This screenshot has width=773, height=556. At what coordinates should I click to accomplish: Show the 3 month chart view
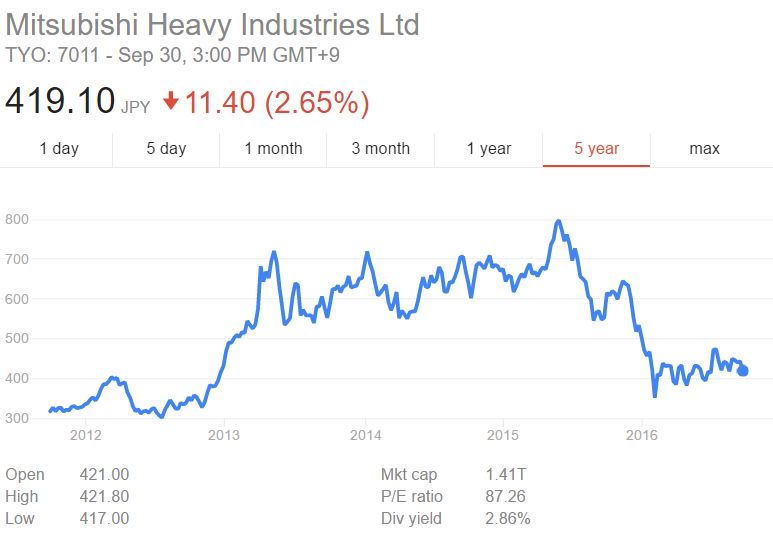point(380,149)
